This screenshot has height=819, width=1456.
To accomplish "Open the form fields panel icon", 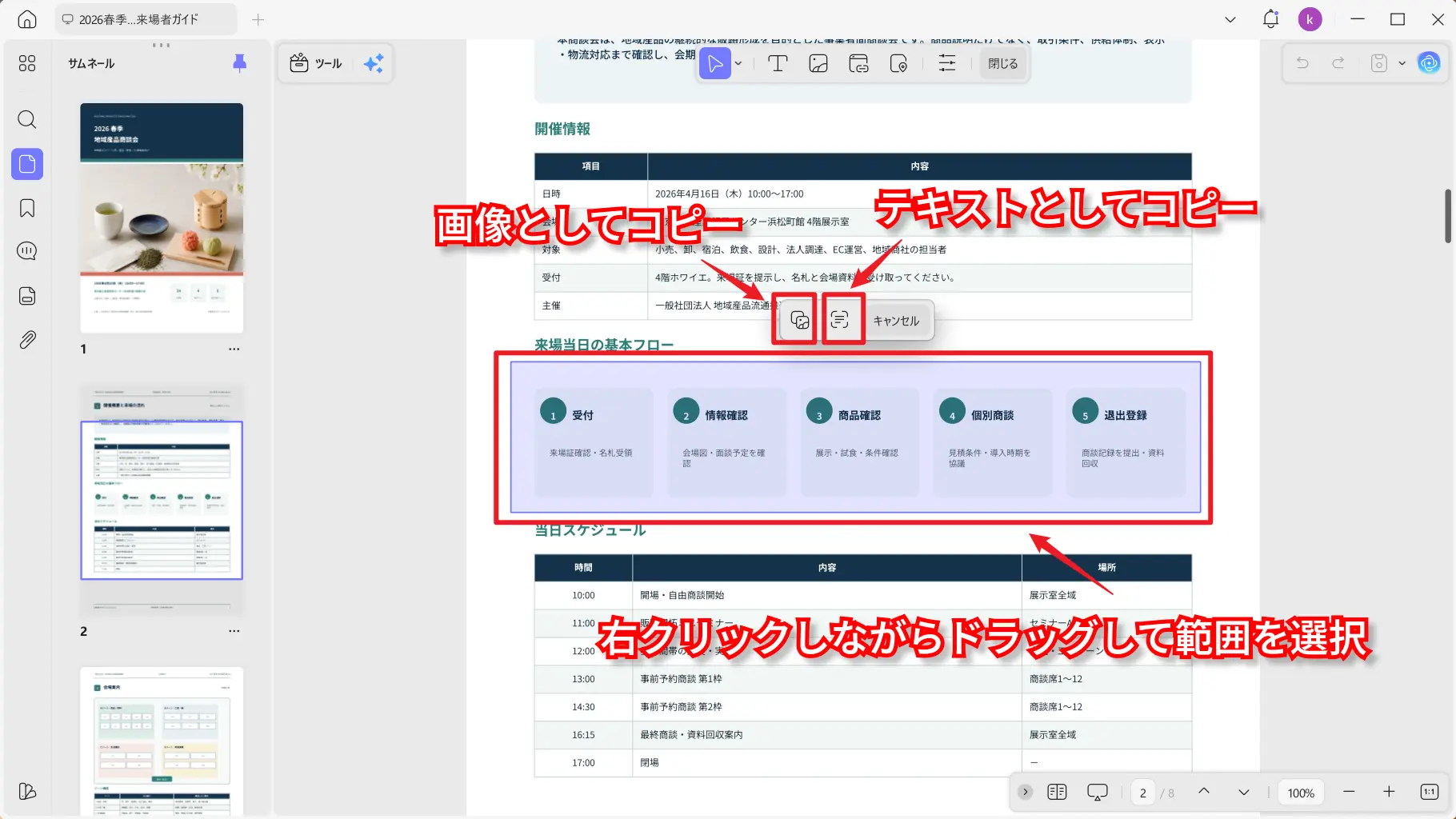I will coord(27,296).
